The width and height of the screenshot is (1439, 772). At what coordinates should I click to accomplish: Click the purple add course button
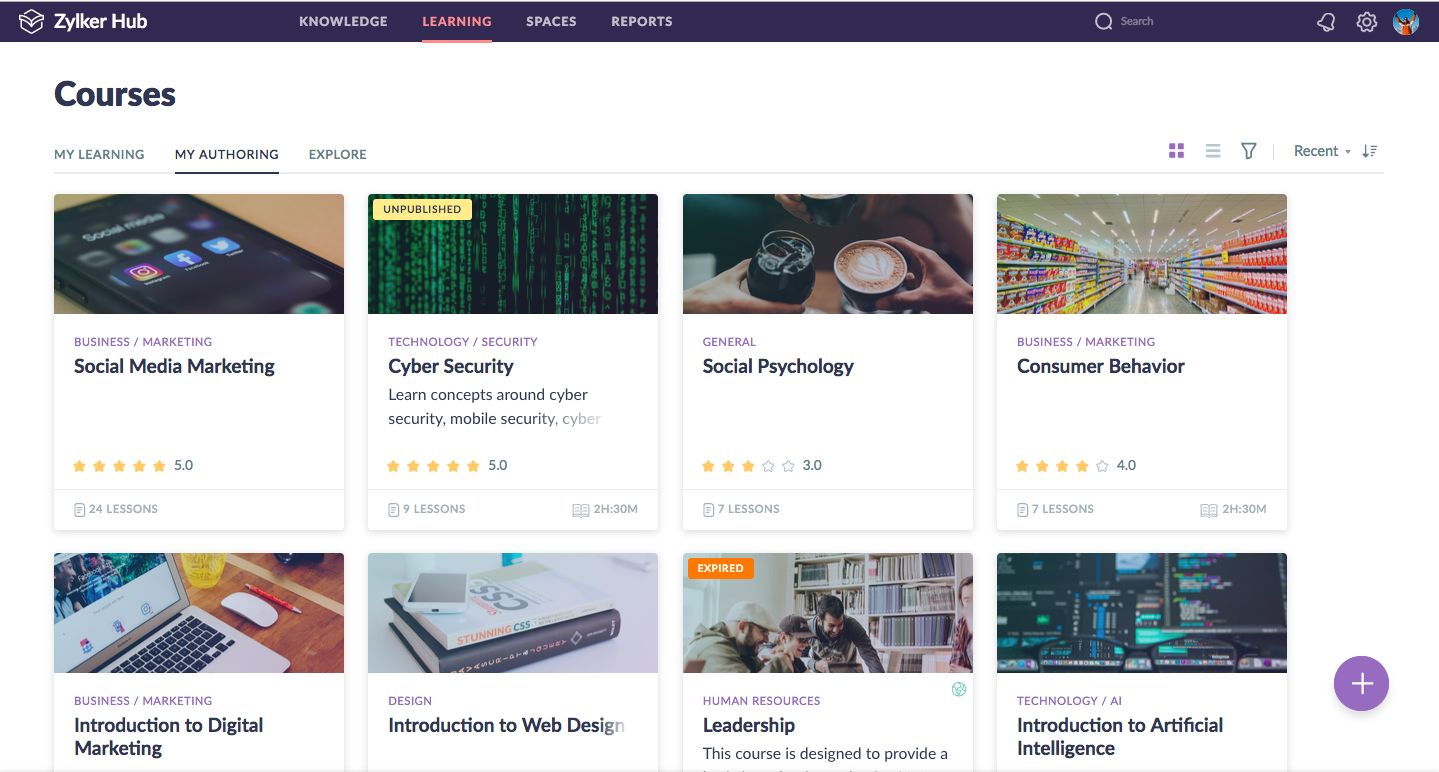[x=1361, y=684]
